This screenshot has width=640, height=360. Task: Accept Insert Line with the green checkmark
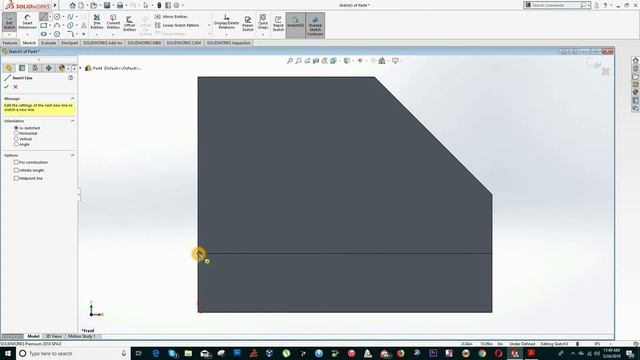coord(6,87)
